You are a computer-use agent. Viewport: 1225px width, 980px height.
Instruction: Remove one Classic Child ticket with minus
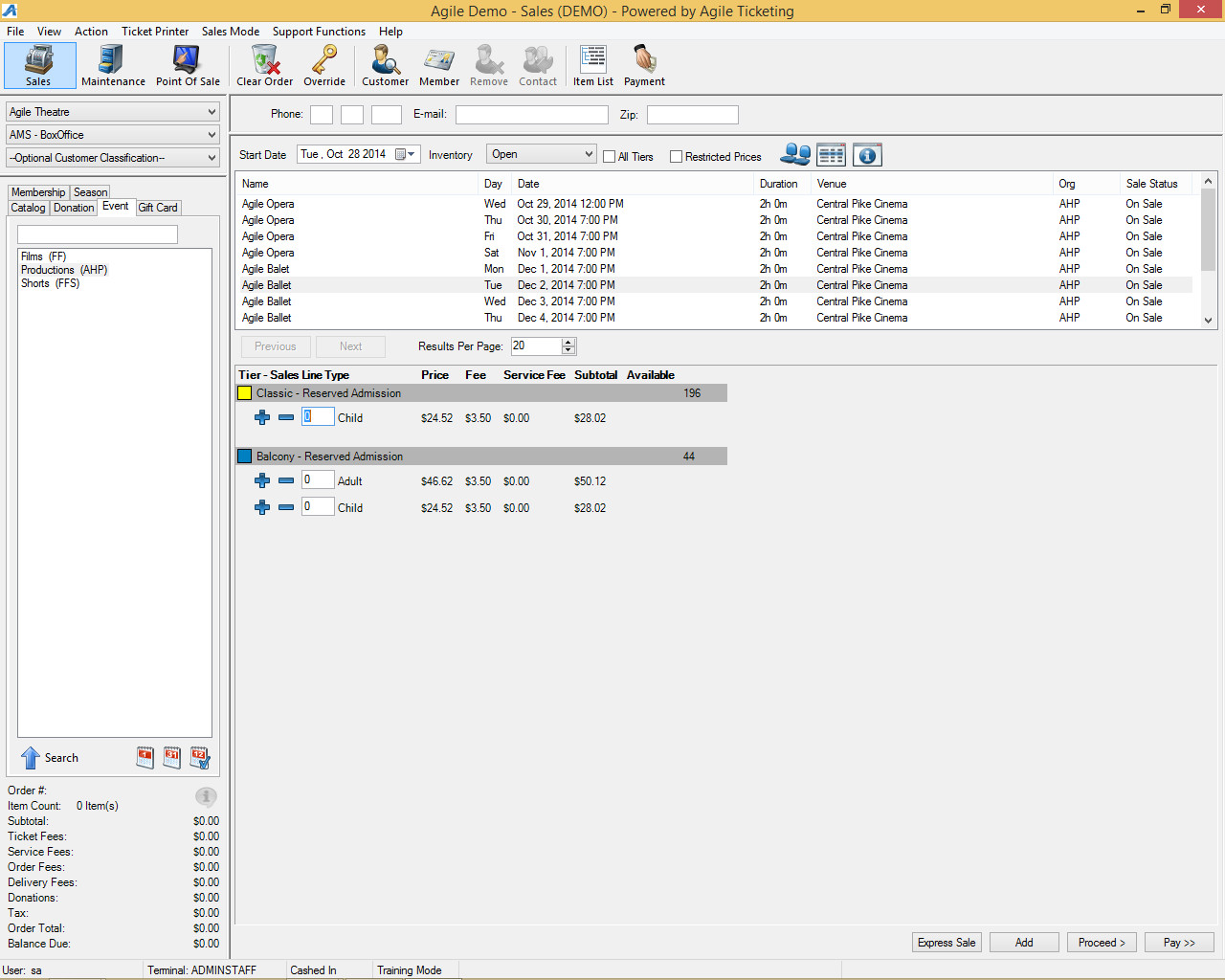pyautogui.click(x=286, y=417)
